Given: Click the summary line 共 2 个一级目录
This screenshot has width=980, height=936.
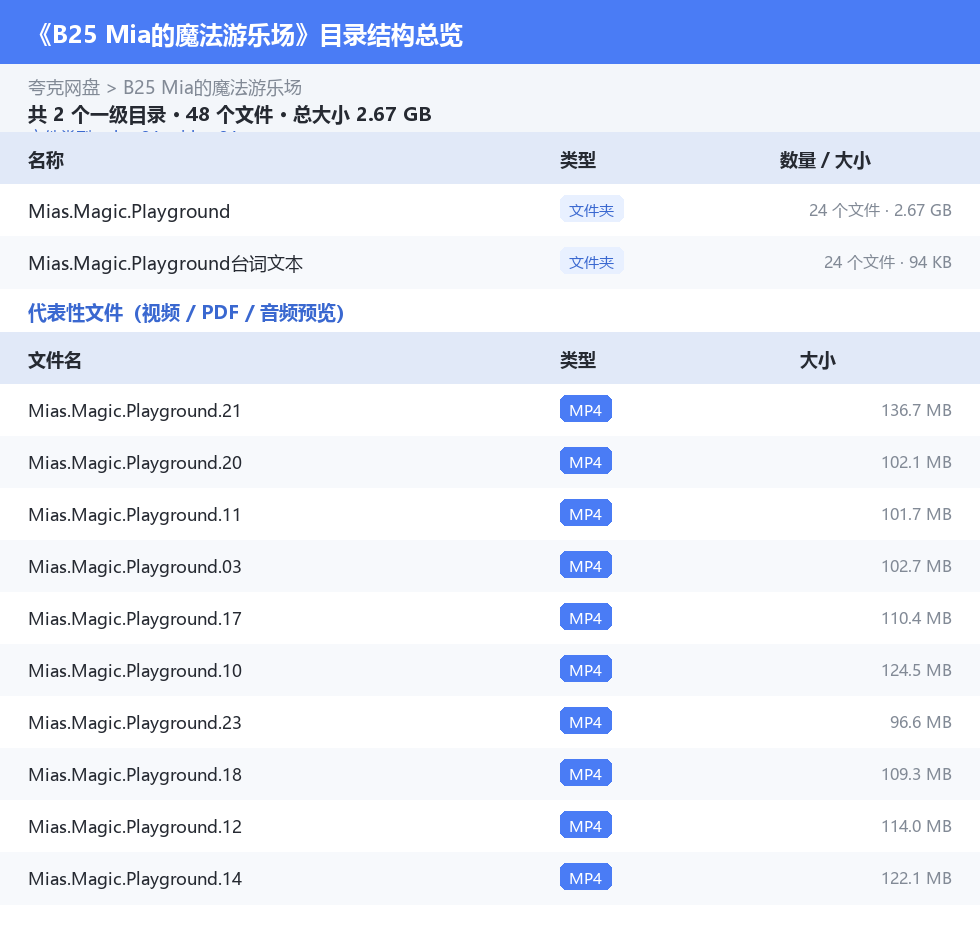Looking at the screenshot, I should (97, 114).
